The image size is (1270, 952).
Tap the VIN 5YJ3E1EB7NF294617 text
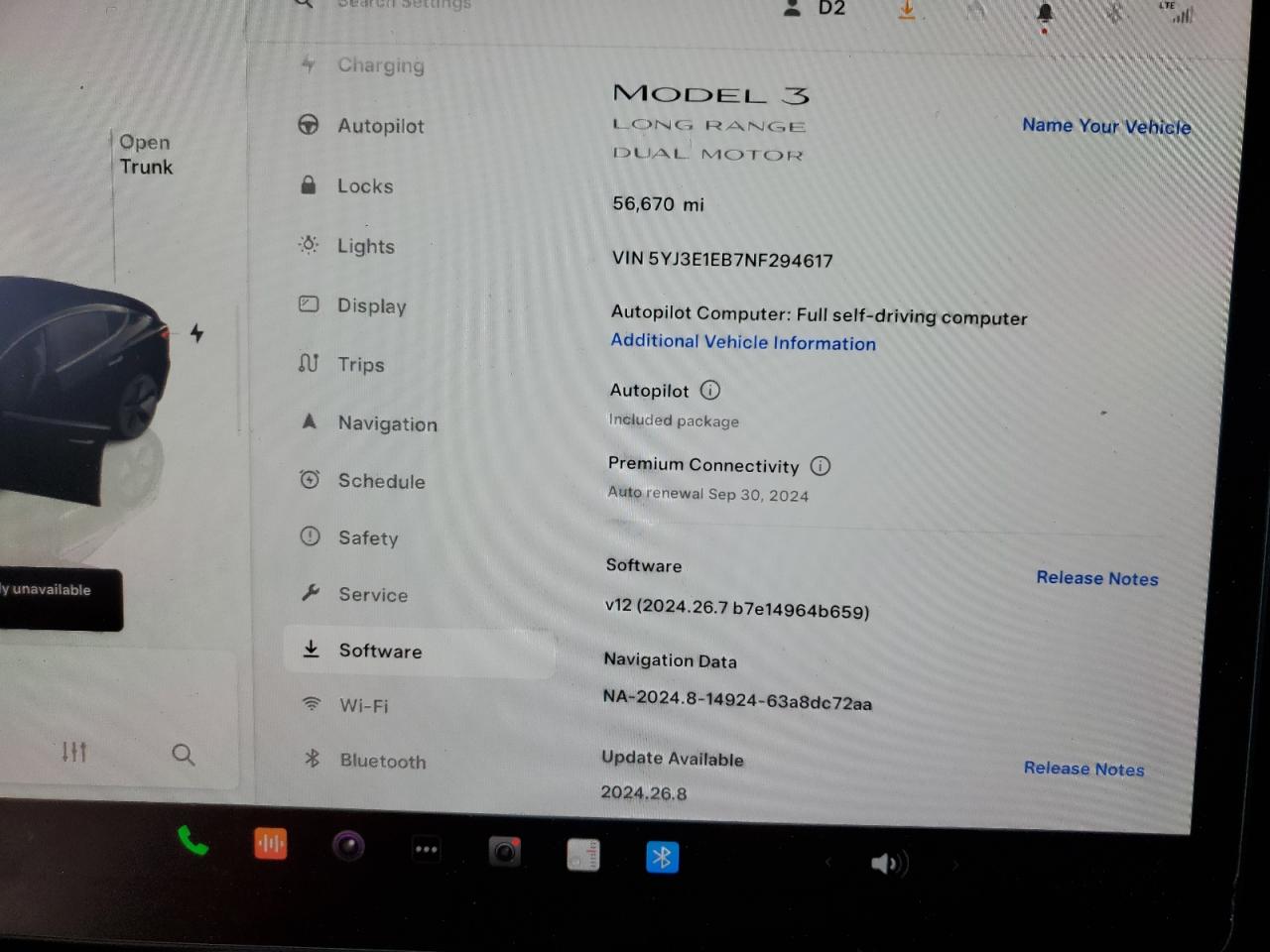coord(722,260)
